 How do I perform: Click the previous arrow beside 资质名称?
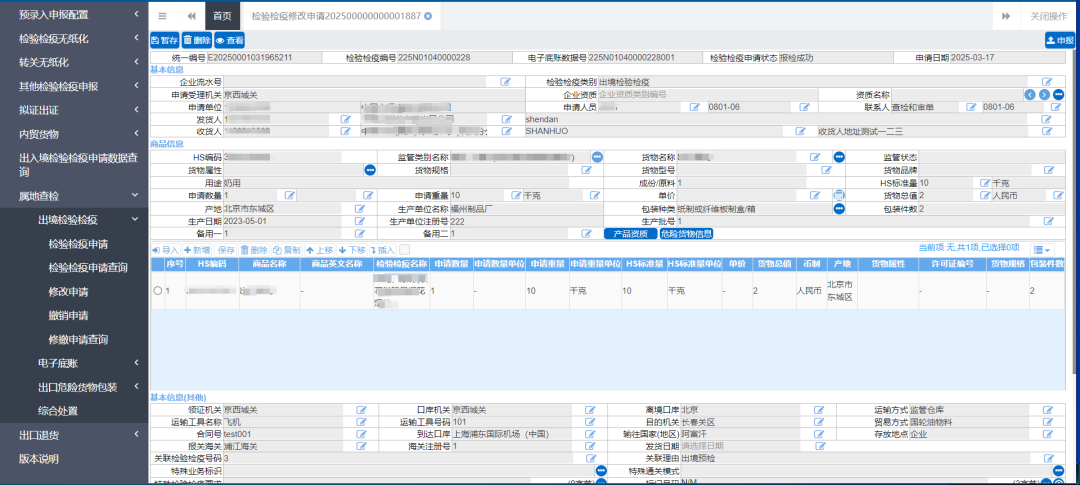(1030, 94)
